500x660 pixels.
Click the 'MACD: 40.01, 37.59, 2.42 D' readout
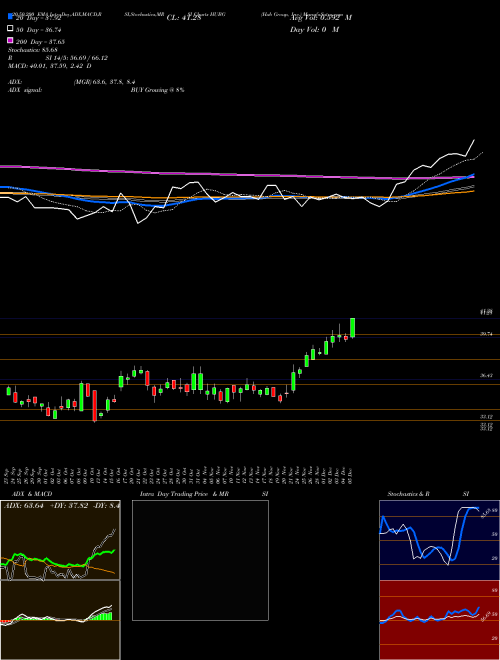pyautogui.click(x=50, y=66)
